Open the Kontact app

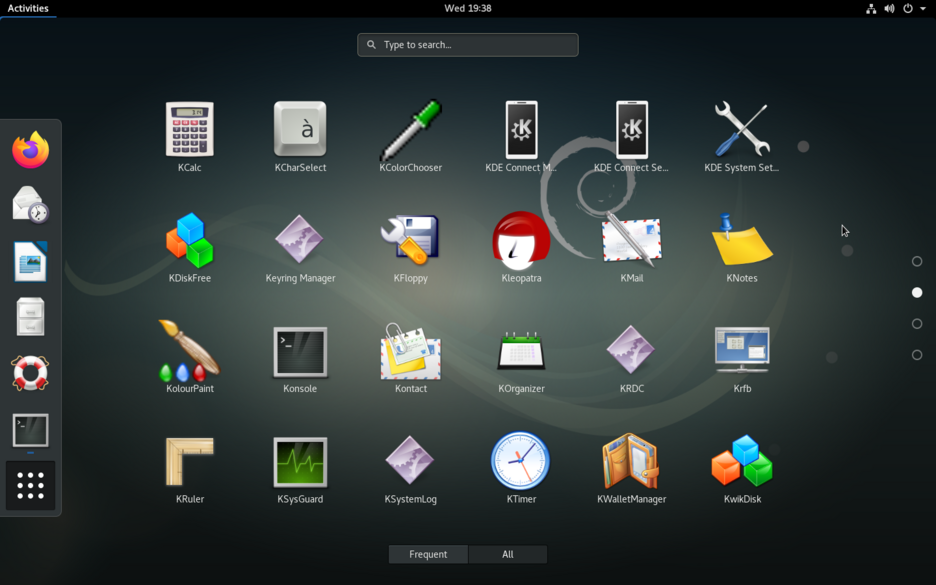click(411, 357)
